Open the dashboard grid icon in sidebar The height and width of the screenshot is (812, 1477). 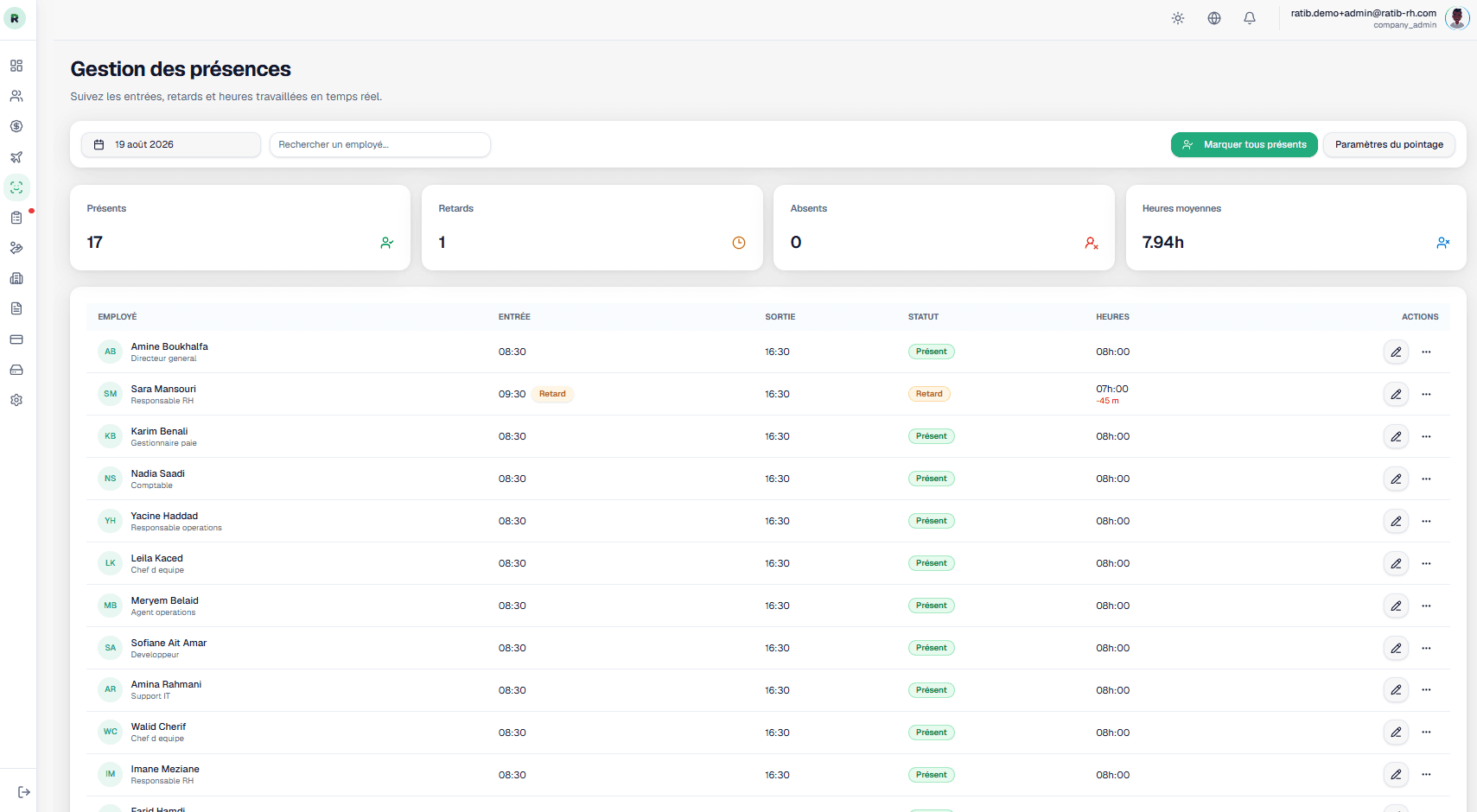tap(16, 66)
